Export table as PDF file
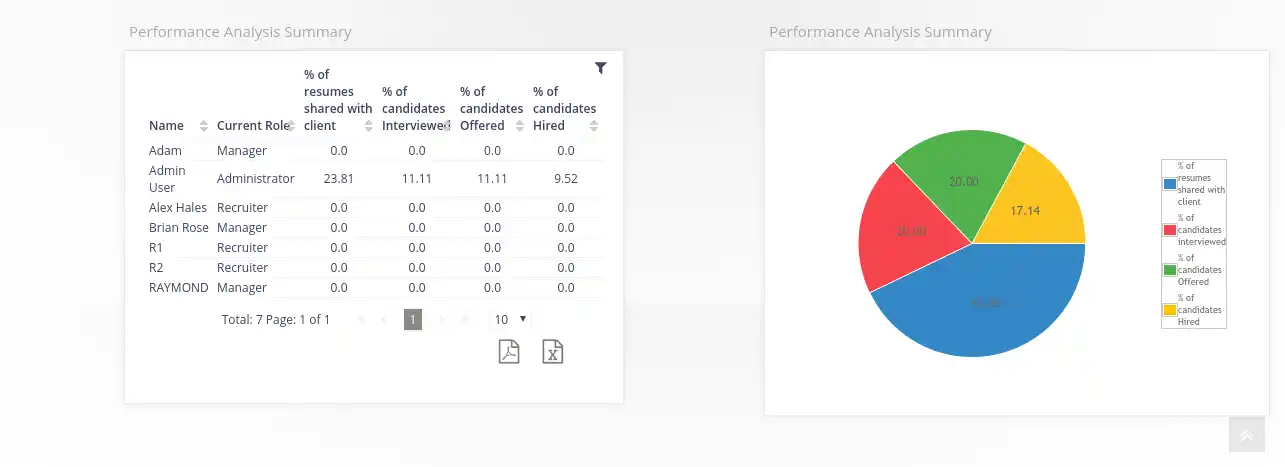 (x=509, y=352)
